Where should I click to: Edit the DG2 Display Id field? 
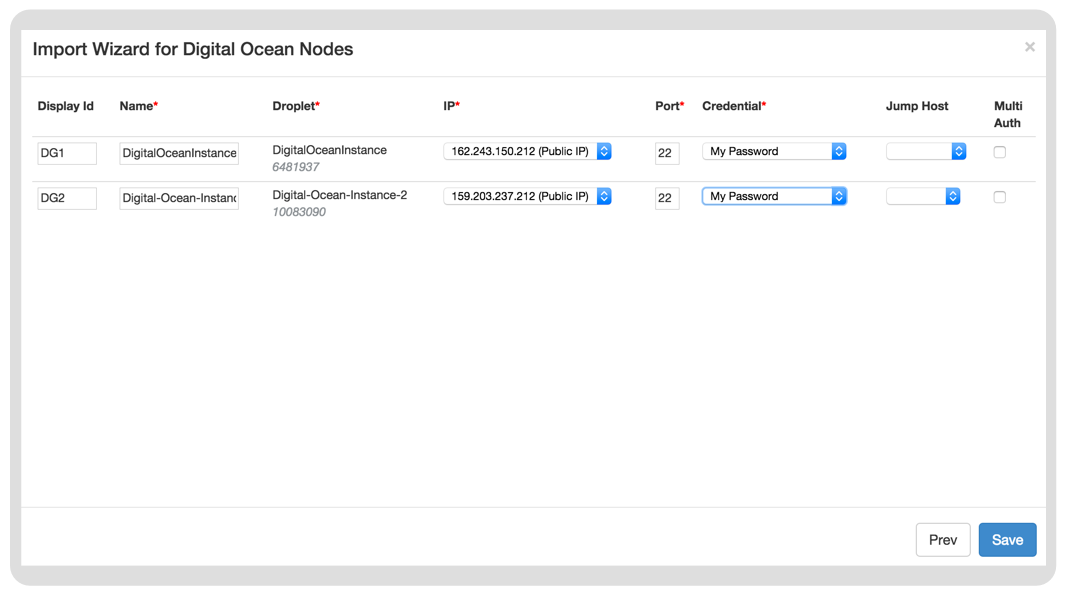(x=67, y=198)
